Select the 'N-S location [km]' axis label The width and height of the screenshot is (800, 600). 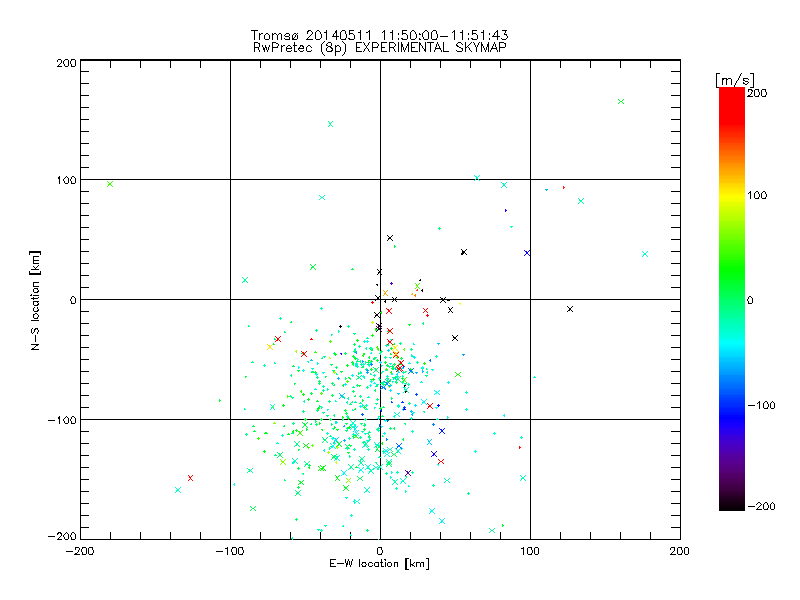click(x=35, y=300)
